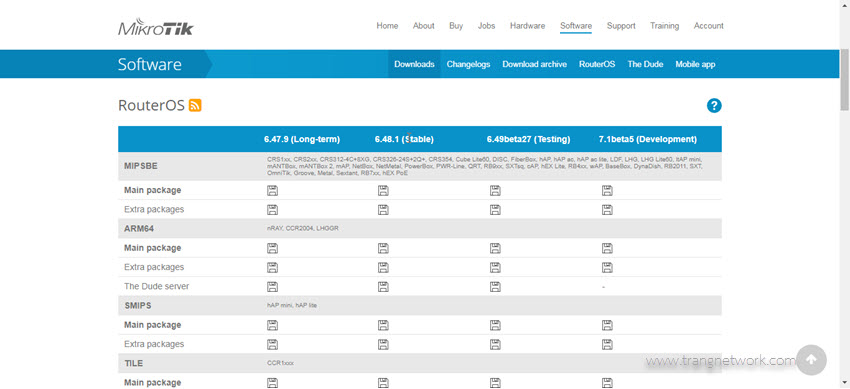The width and height of the screenshot is (850, 389).
Task: Open the Account page
Action: pyautogui.click(x=709, y=25)
